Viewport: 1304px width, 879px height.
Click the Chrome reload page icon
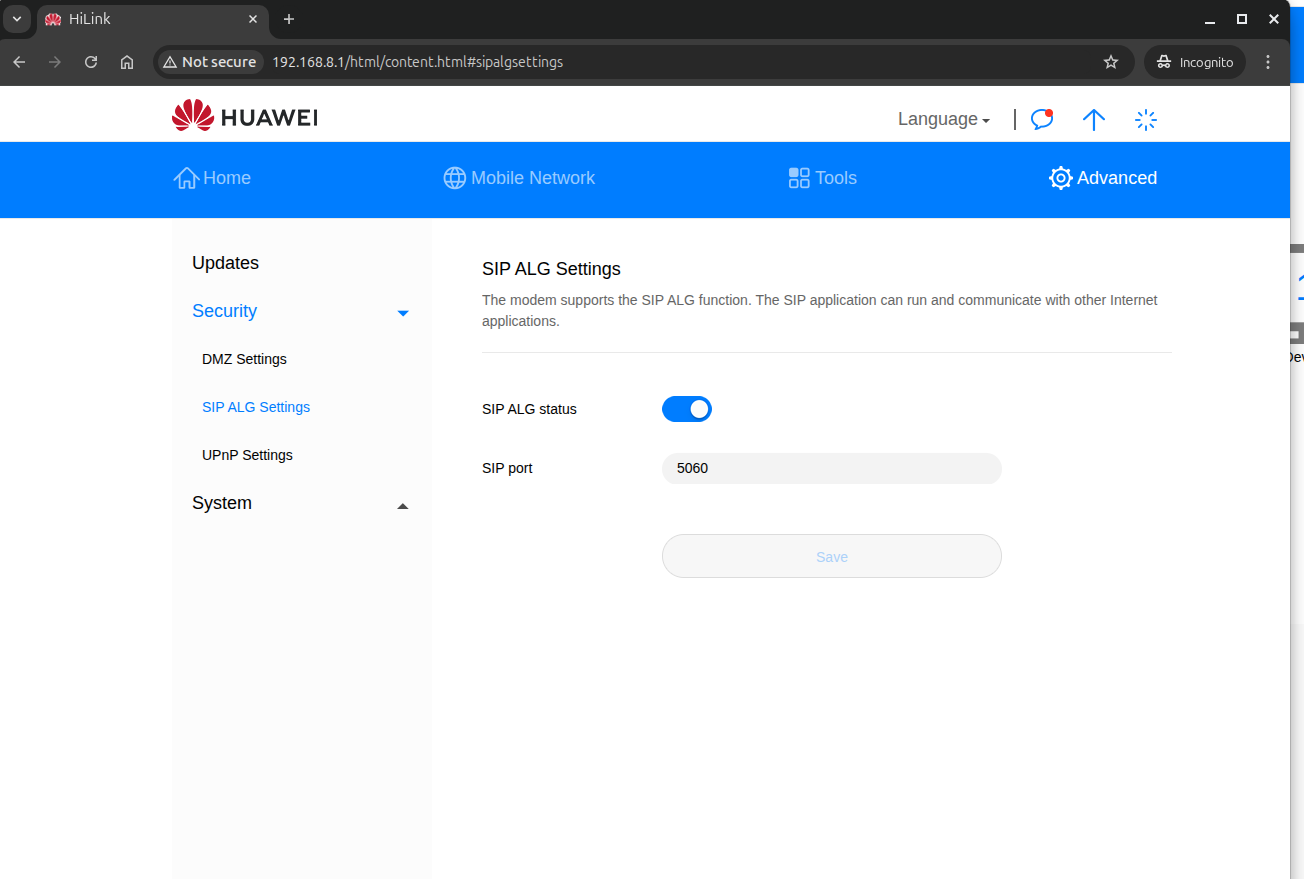tap(91, 62)
